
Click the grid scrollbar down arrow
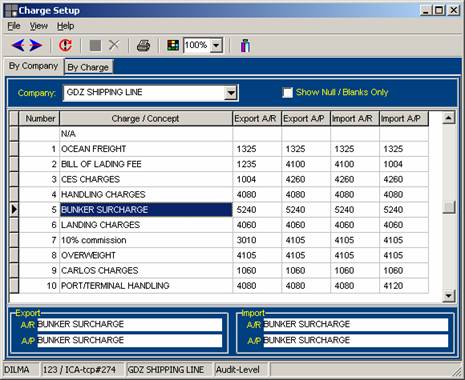[x=449, y=296]
